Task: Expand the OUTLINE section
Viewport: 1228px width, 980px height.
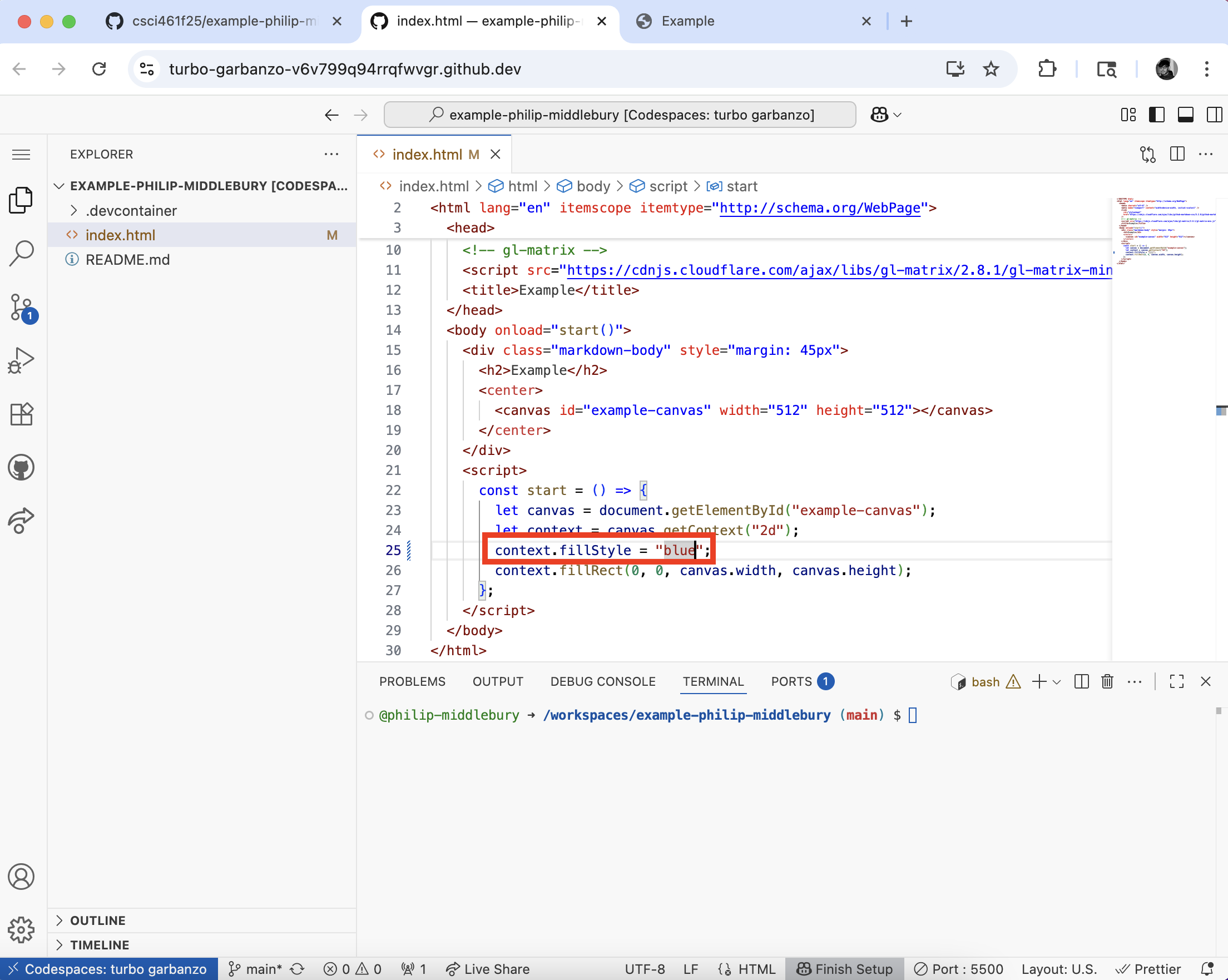Action: [x=202, y=920]
